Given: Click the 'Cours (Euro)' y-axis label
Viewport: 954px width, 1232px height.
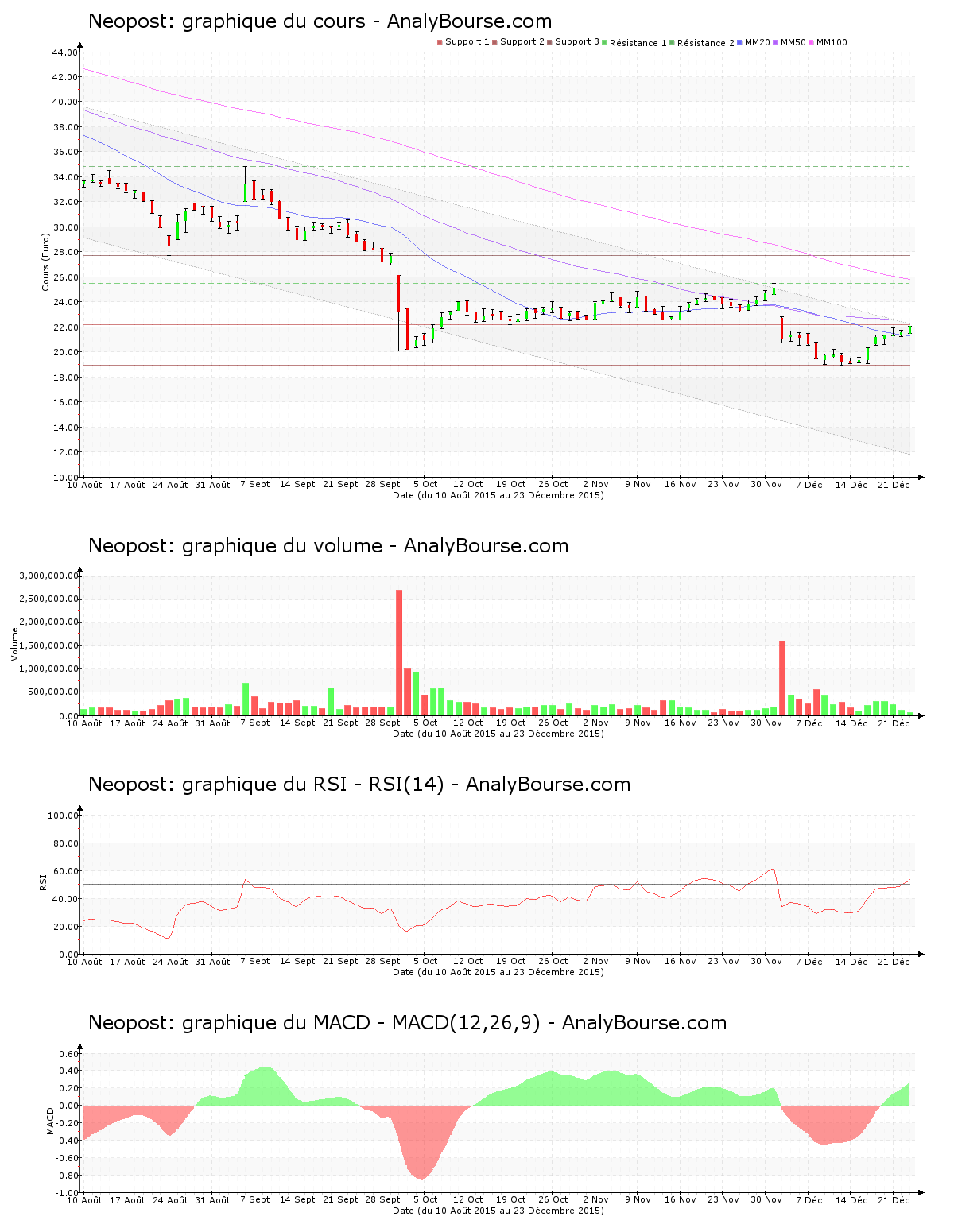Looking at the screenshot, I should click(x=45, y=262).
